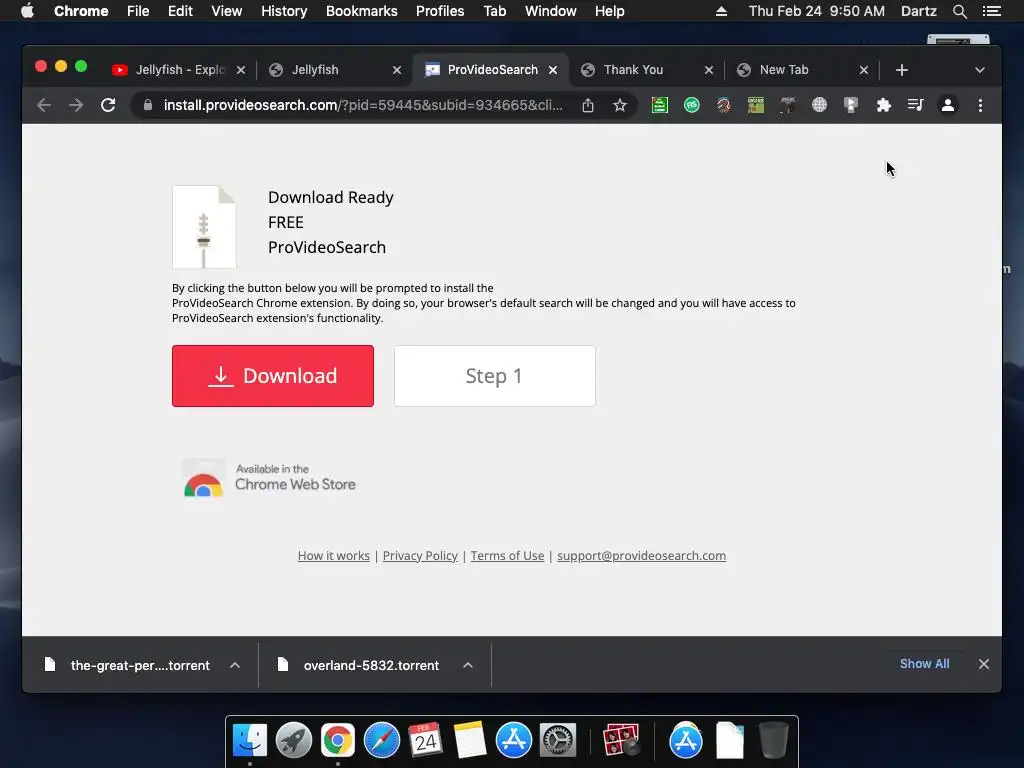Open the Extensions puzzle piece menu
This screenshot has height=768, width=1024.
click(884, 105)
